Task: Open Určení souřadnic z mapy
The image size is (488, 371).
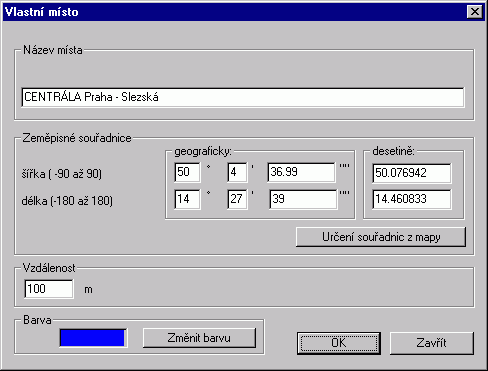Action: tap(381, 237)
